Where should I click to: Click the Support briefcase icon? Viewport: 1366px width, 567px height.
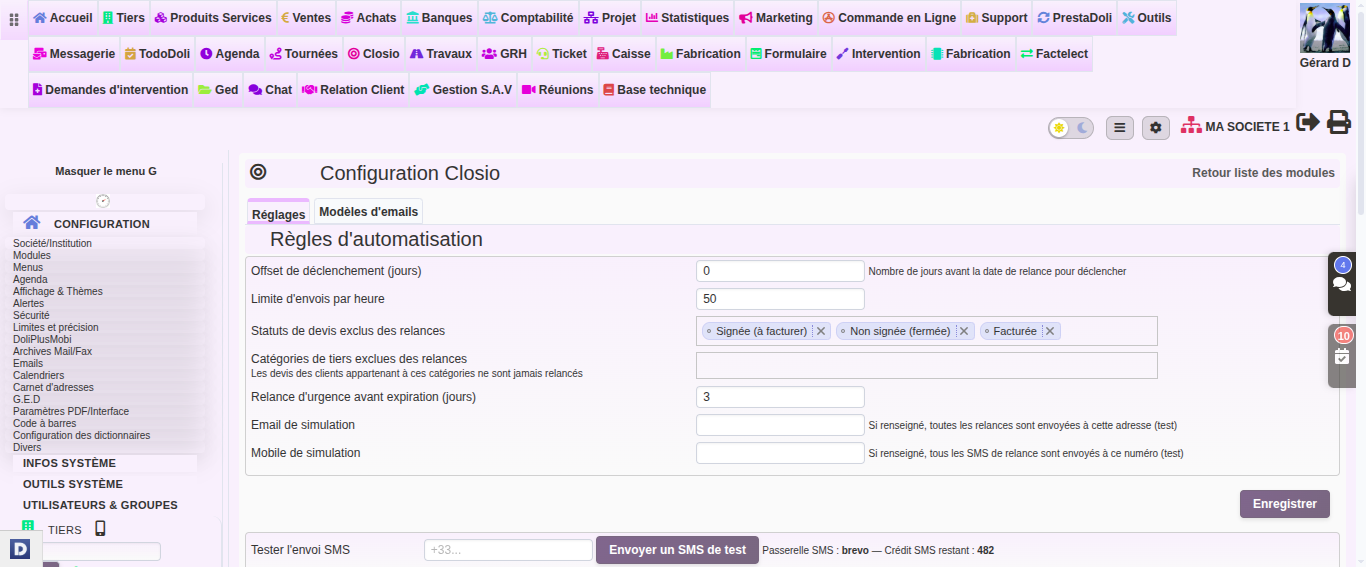(x=971, y=18)
